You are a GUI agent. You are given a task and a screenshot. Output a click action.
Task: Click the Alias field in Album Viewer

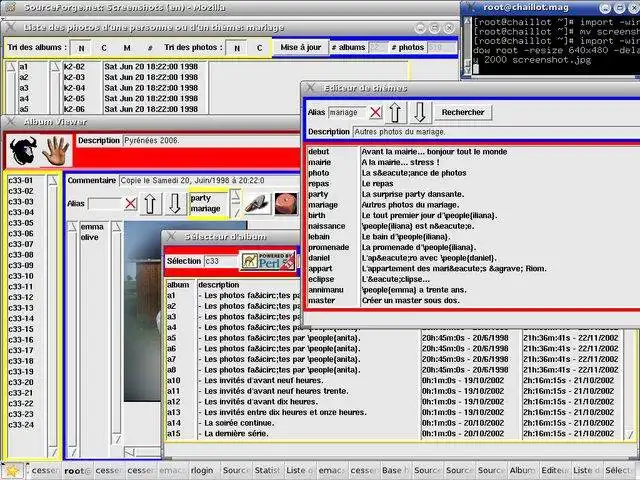tap(104, 204)
